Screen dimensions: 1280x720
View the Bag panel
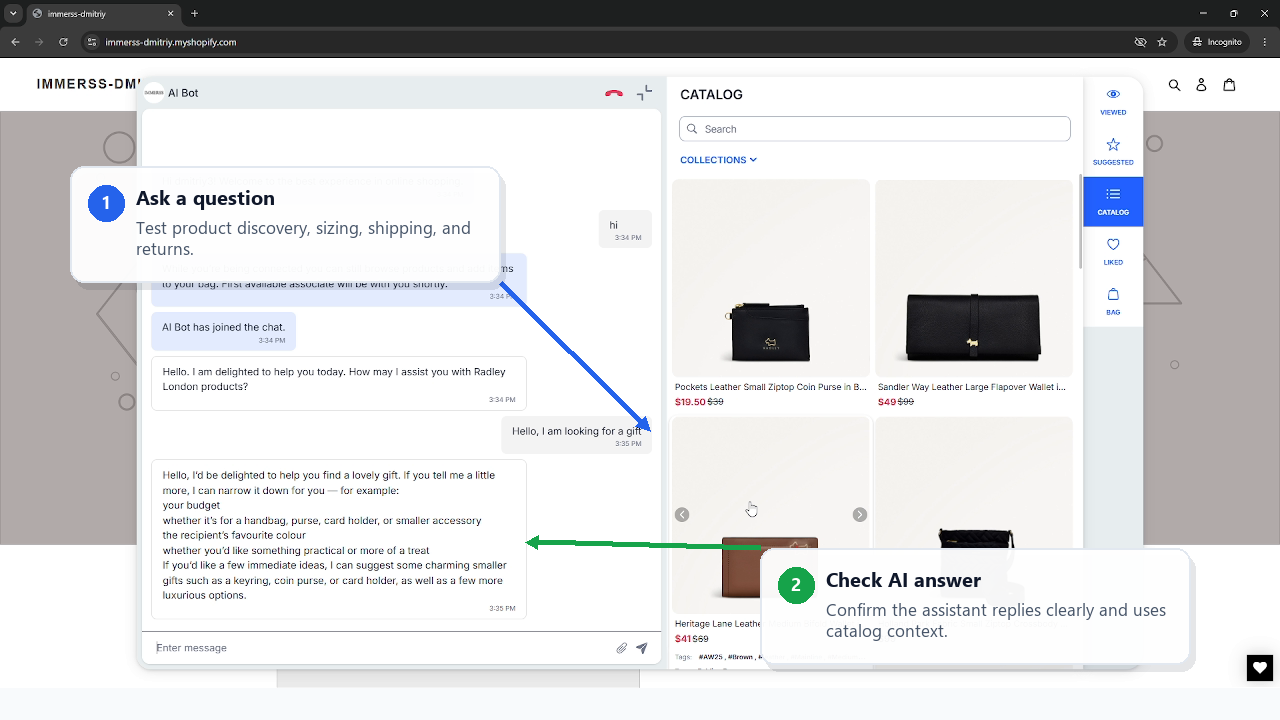click(x=1113, y=302)
